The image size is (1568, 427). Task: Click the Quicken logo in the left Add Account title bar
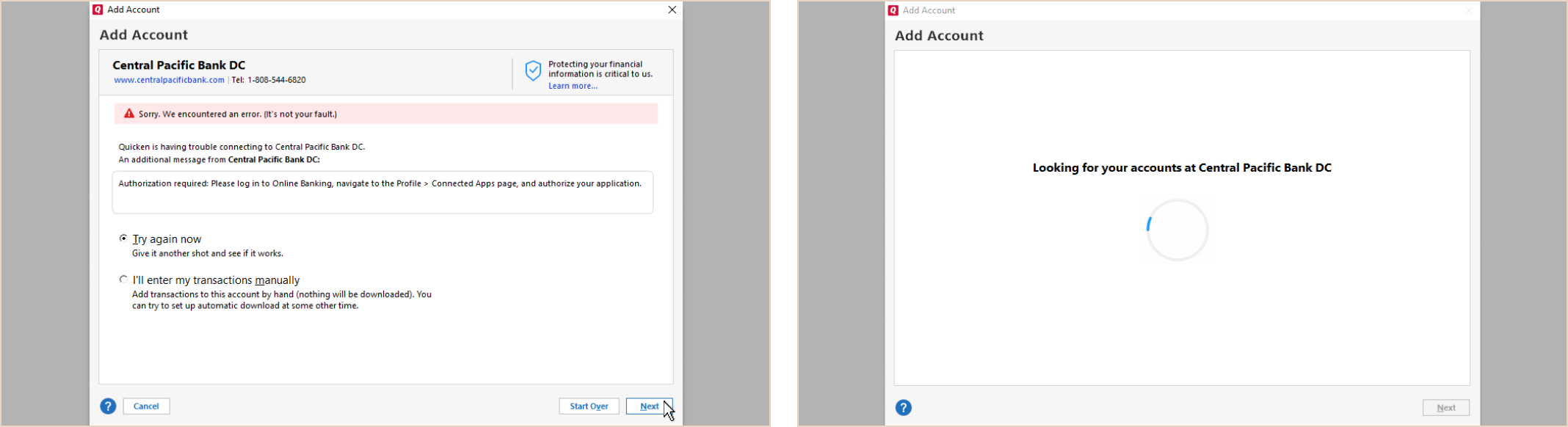[x=98, y=10]
